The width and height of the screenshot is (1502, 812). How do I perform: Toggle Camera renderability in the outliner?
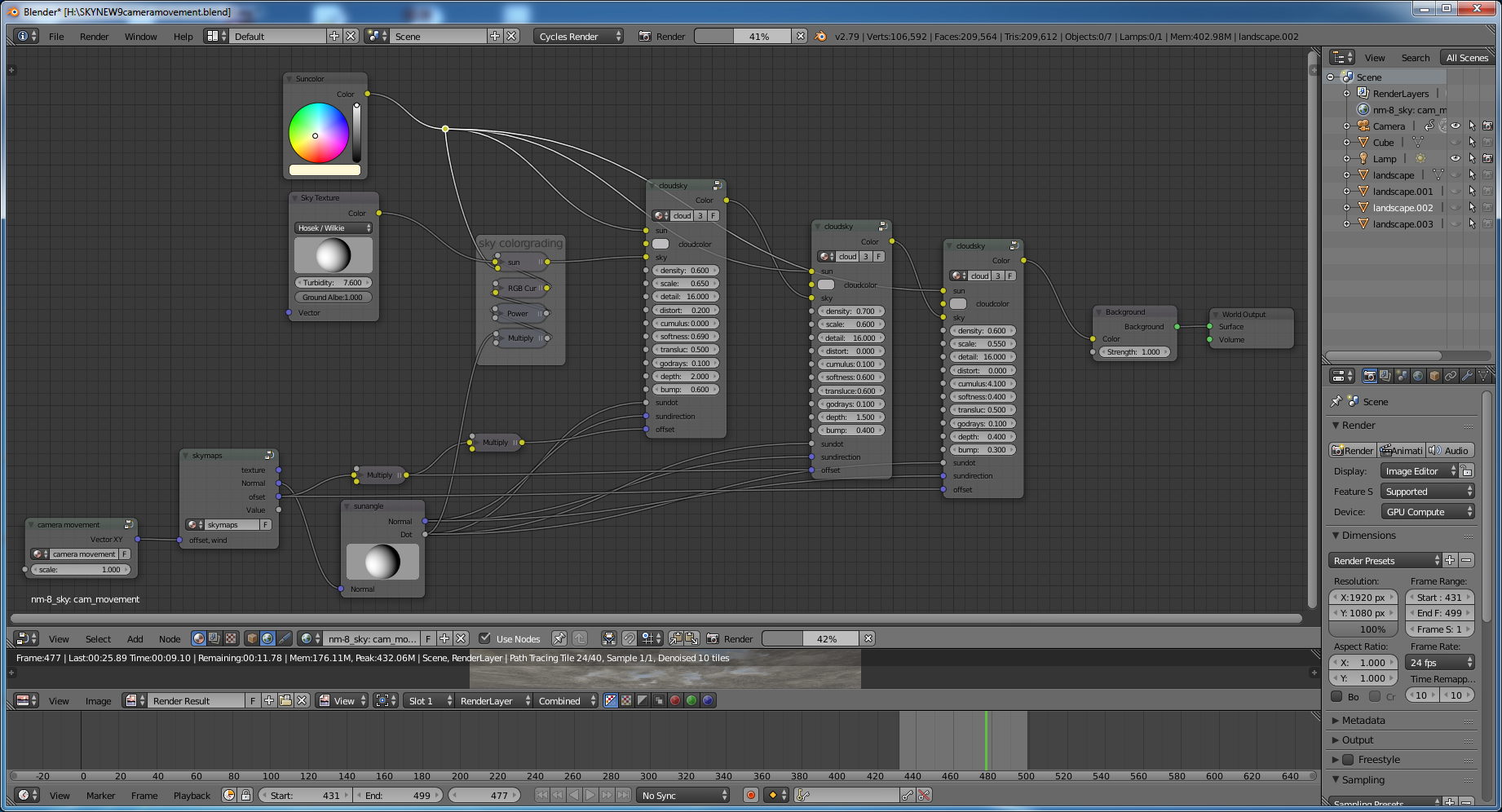tap(1487, 126)
